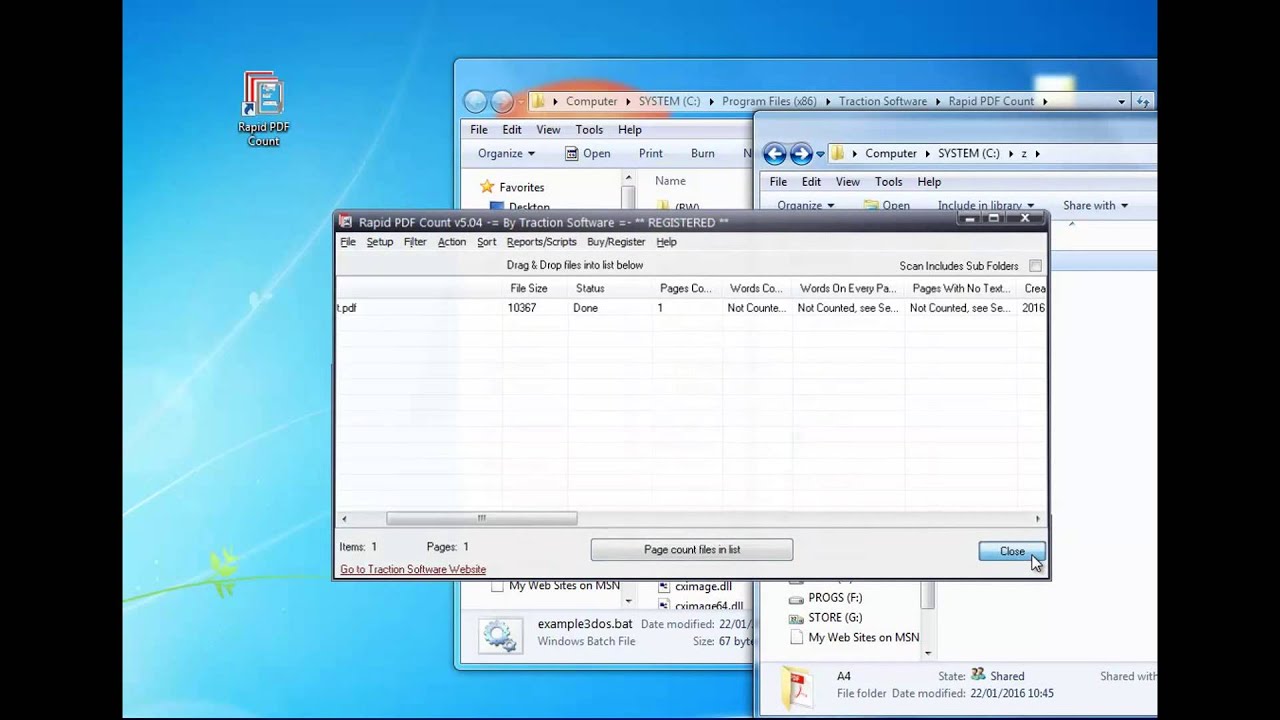The width and height of the screenshot is (1280, 720).
Task: Open the address bar history dropdown for Rapid PDF Count path
Action: pyautogui.click(x=1121, y=101)
